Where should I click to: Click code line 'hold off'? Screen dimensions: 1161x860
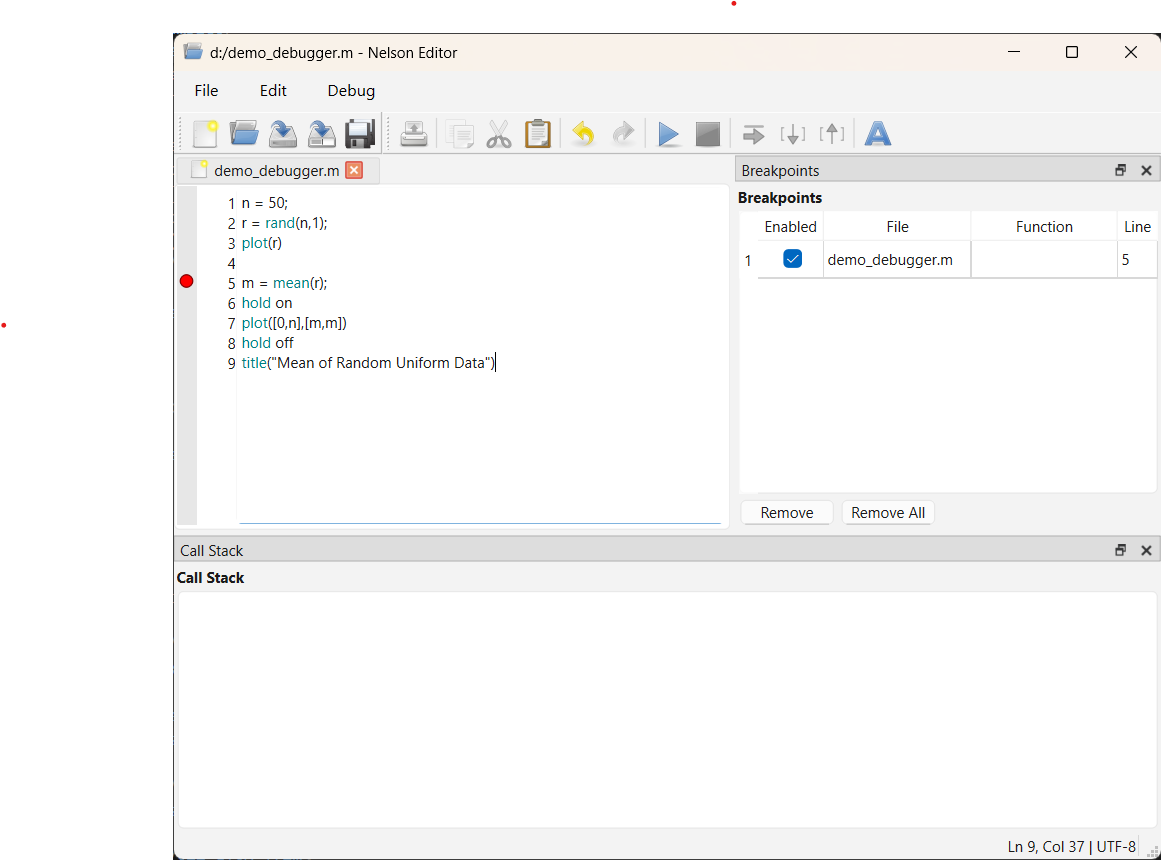point(267,343)
